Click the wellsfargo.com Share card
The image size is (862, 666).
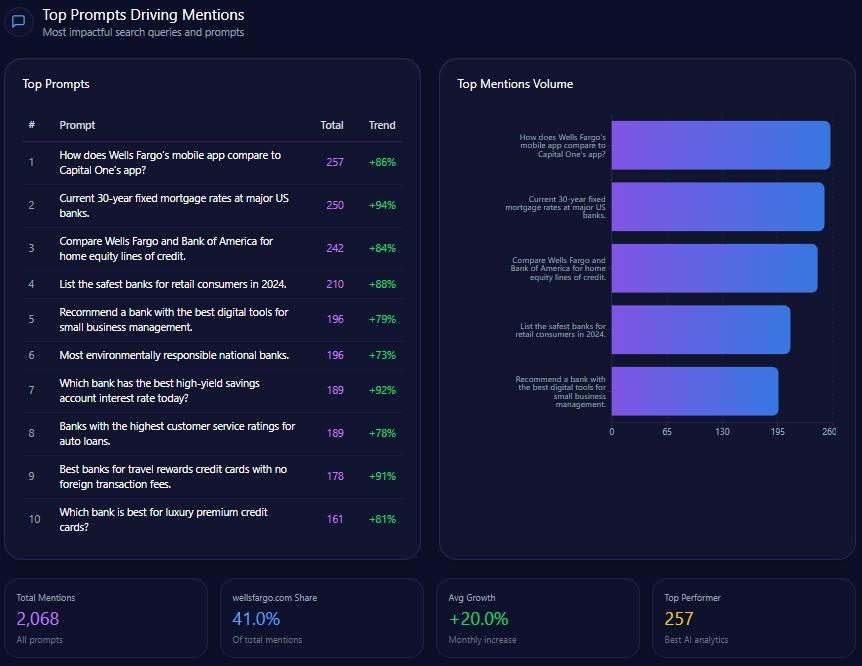click(324, 618)
